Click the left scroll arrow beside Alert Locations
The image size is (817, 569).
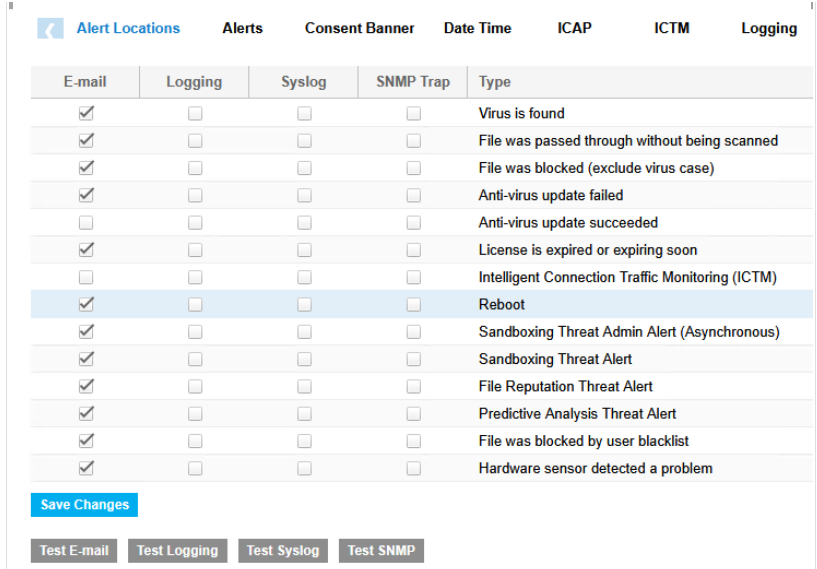coord(50,29)
